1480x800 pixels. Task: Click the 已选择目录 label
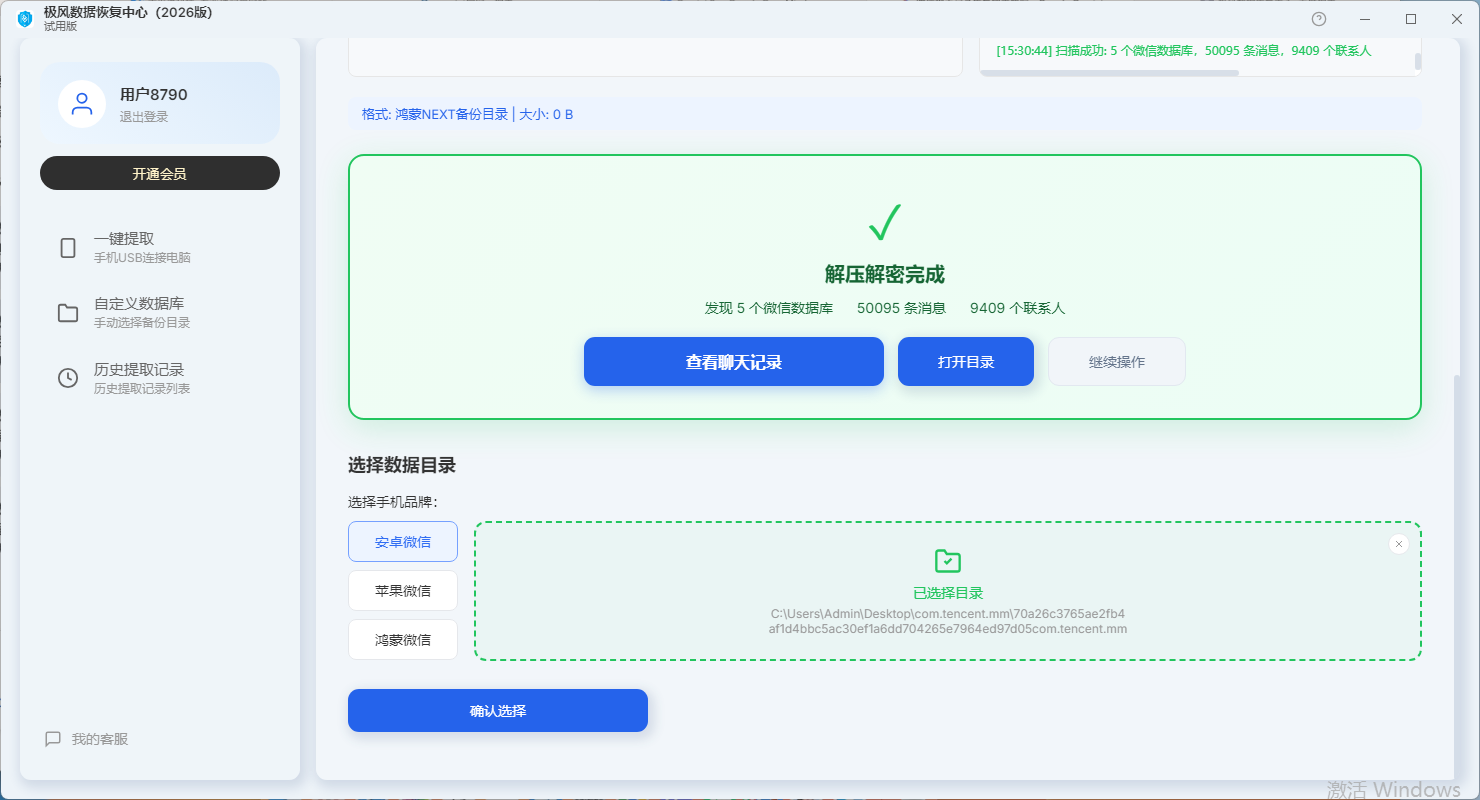948,593
